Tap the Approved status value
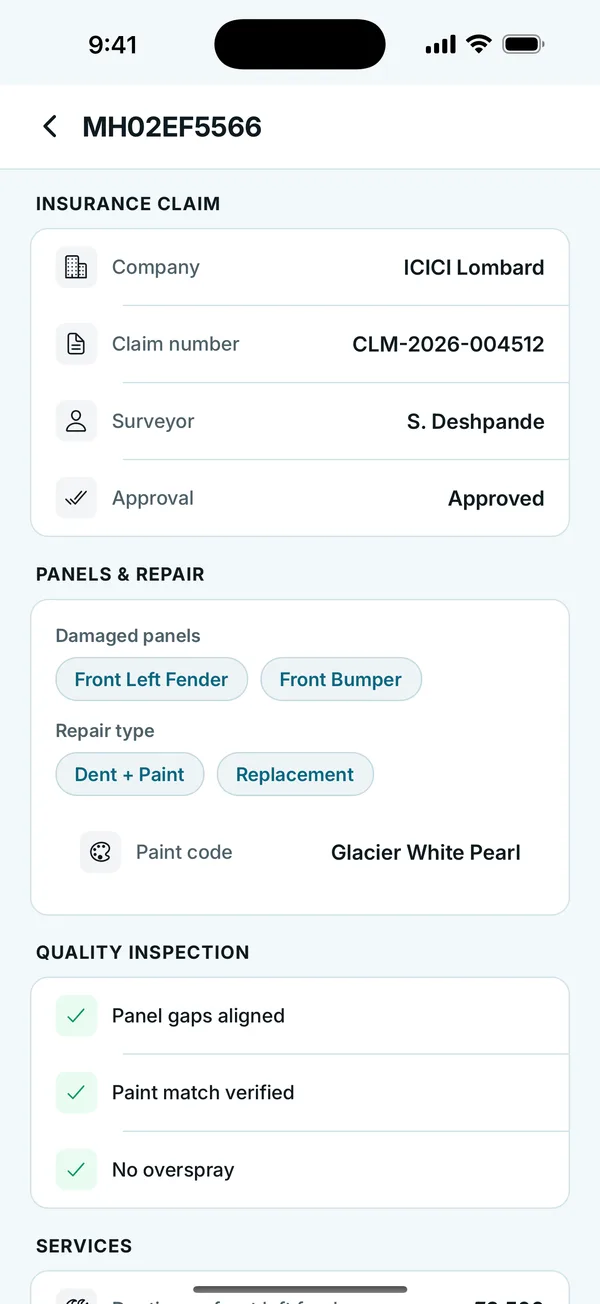 tap(496, 498)
